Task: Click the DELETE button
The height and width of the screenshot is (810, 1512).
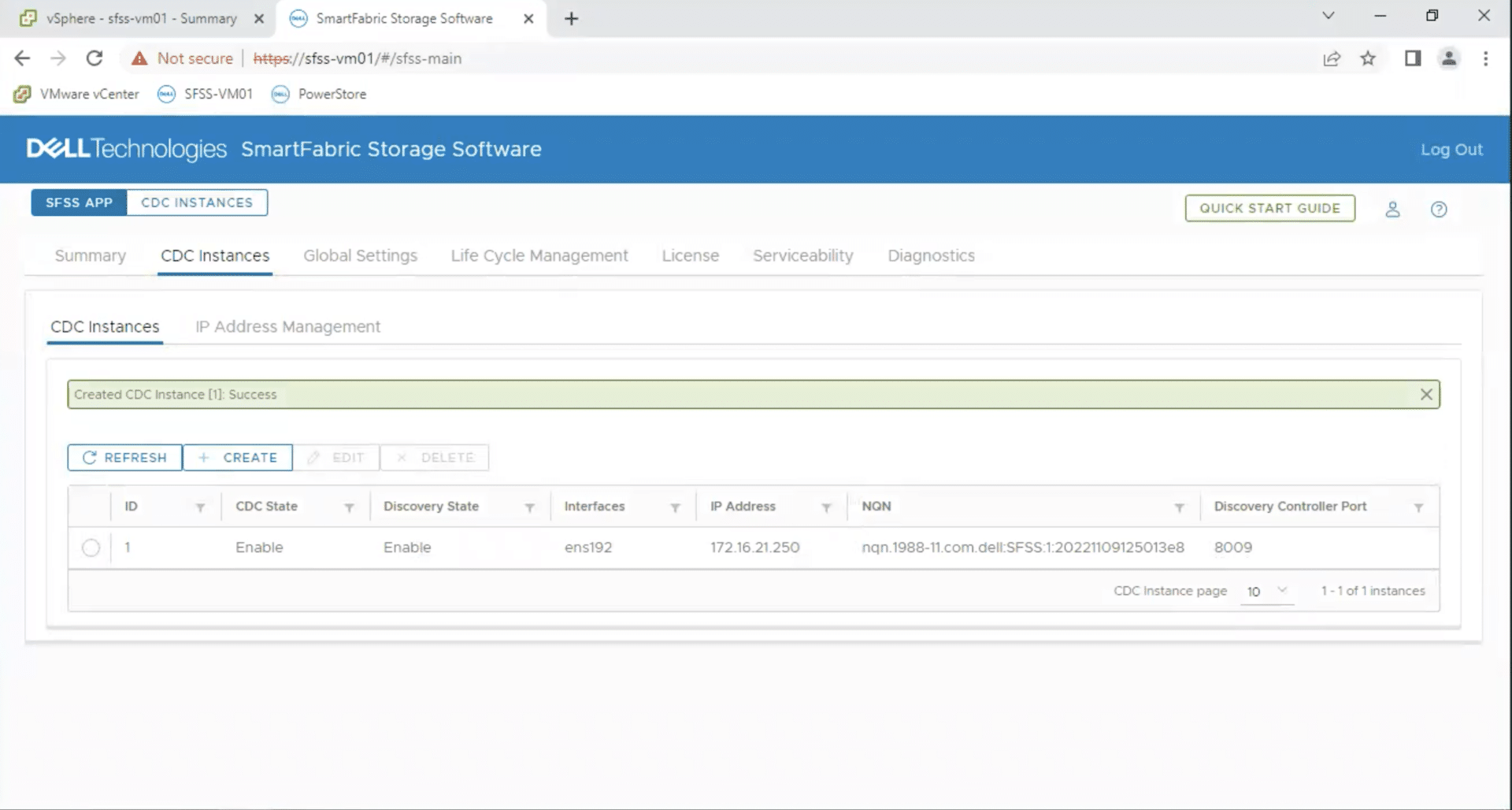Action: [x=435, y=458]
